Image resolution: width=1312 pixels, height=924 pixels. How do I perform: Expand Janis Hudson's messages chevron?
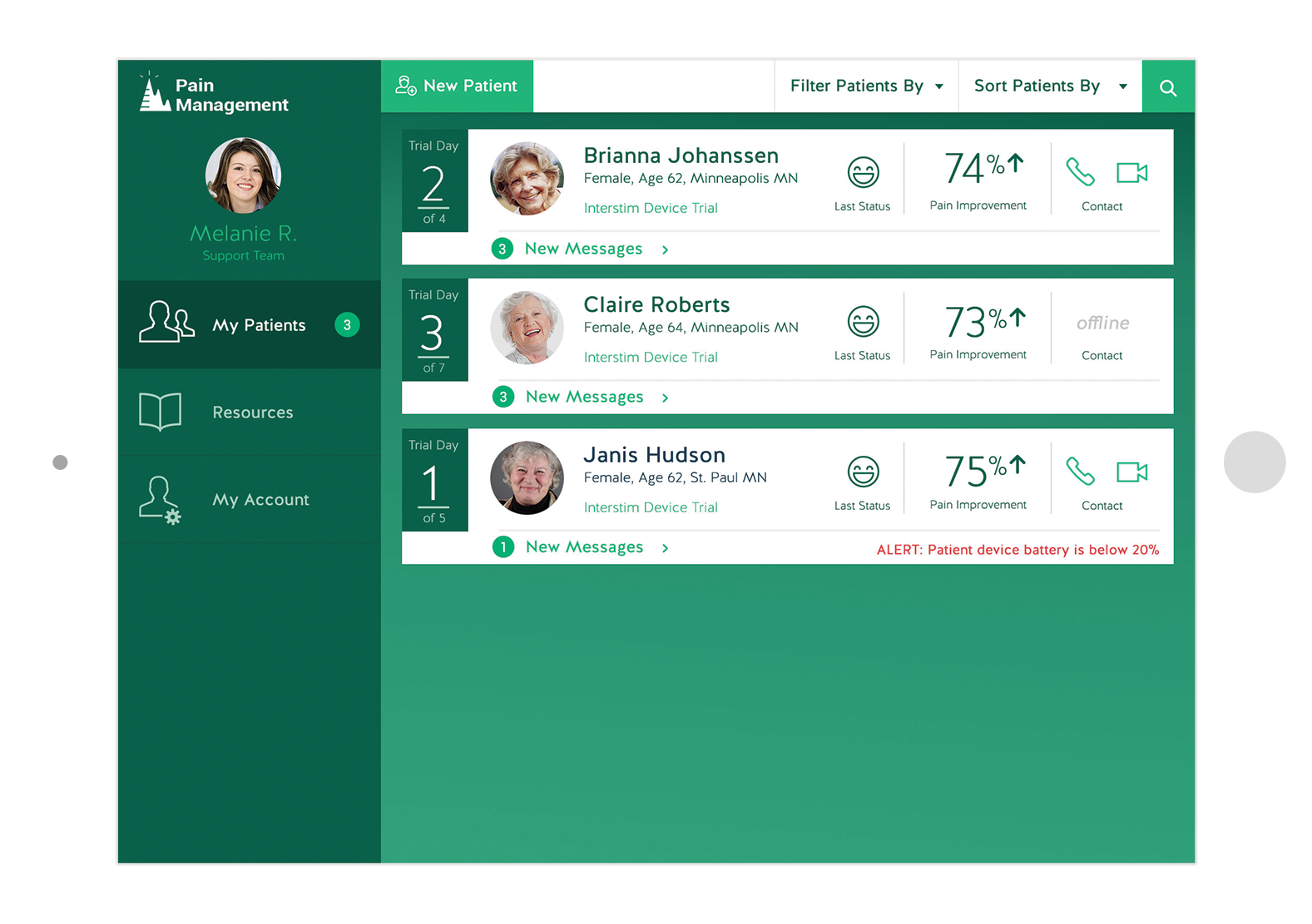click(665, 547)
